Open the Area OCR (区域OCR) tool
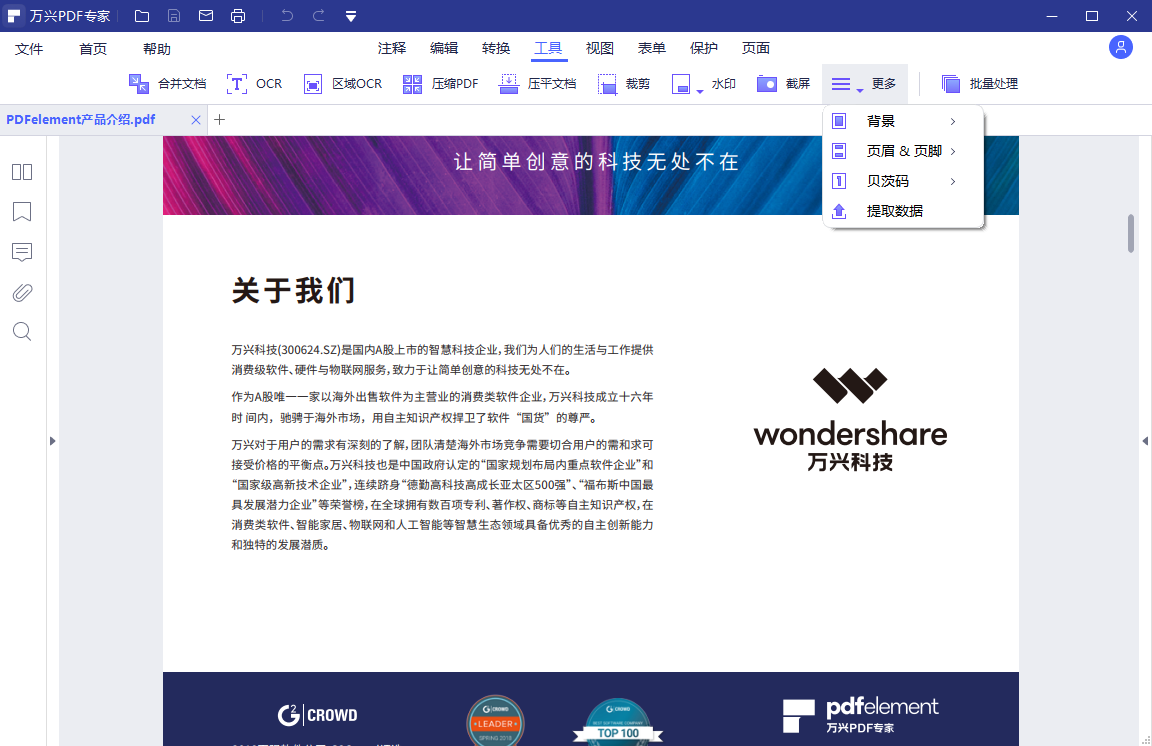 tap(313, 84)
